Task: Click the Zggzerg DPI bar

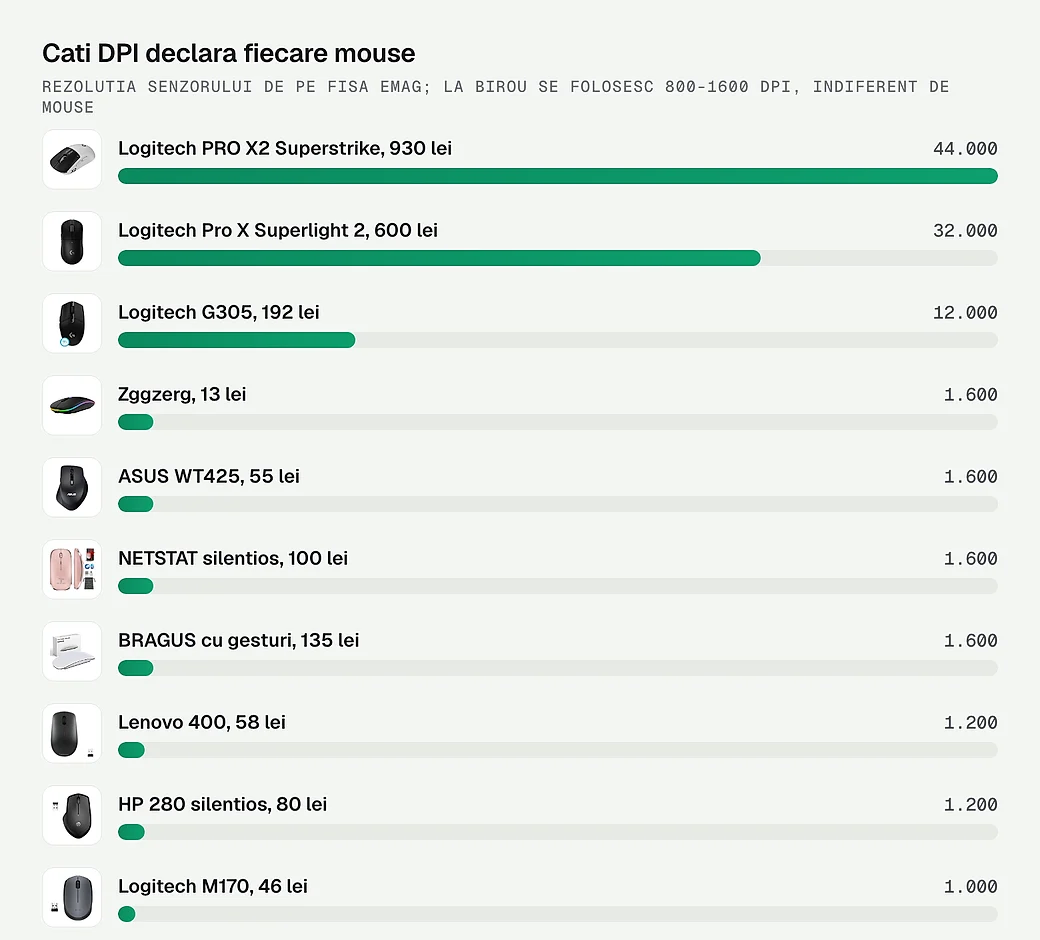Action: tap(558, 422)
